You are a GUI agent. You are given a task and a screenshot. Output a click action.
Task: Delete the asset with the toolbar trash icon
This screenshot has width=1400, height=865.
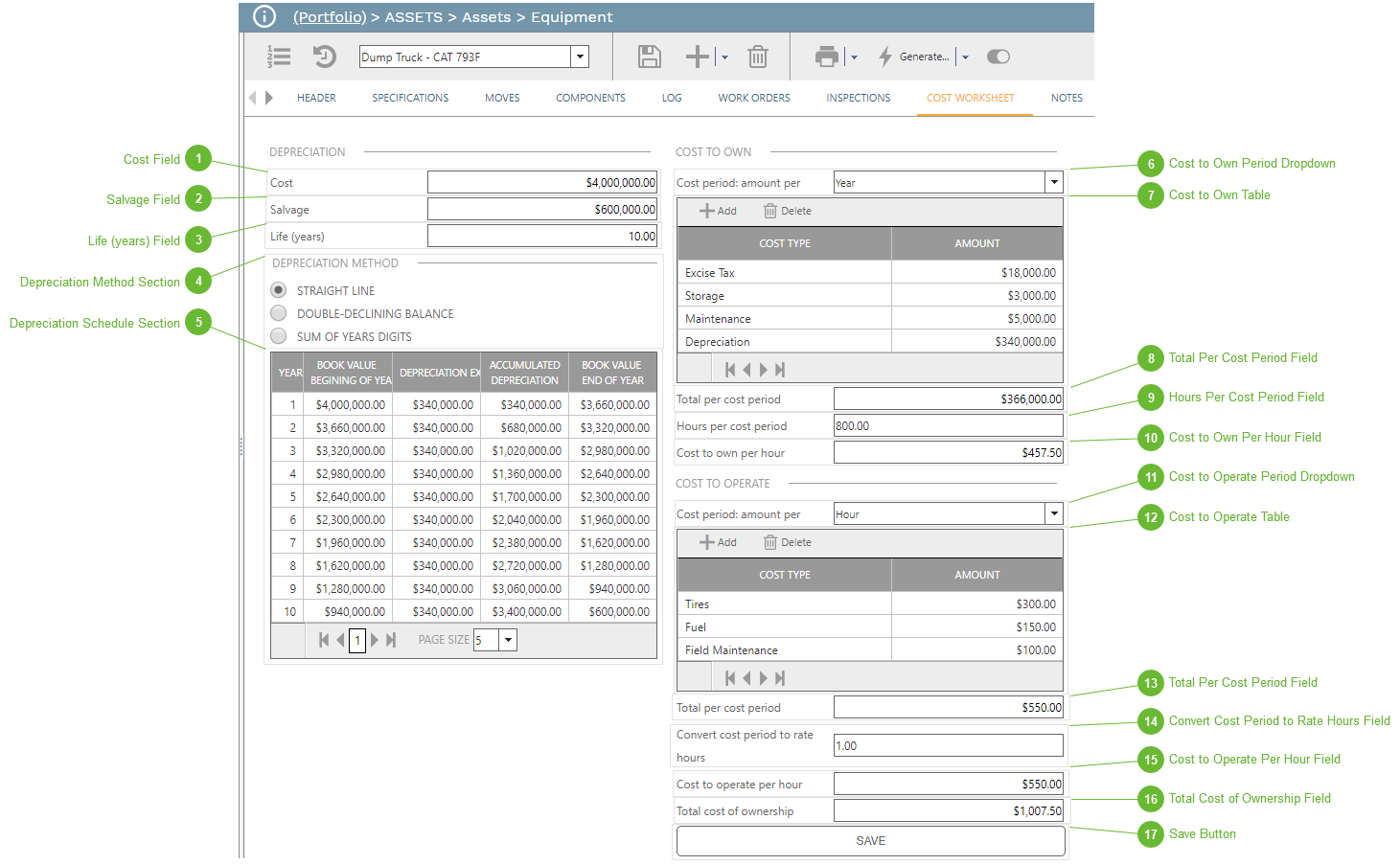point(758,57)
